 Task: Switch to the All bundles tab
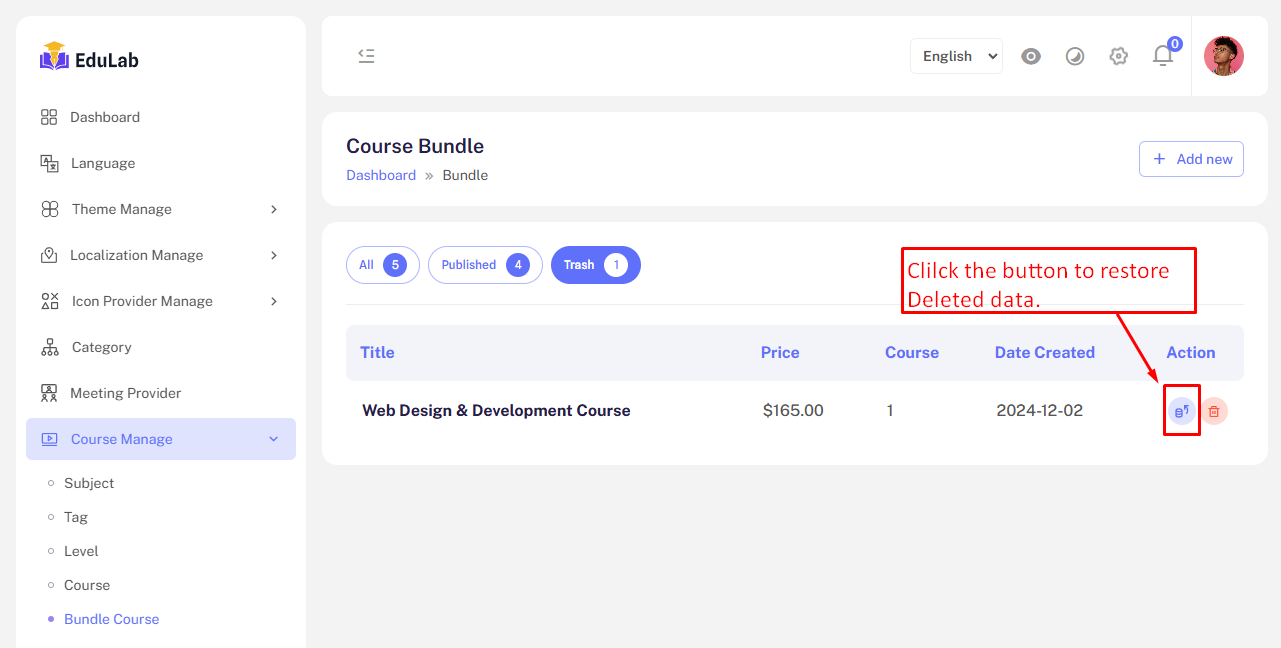382,265
